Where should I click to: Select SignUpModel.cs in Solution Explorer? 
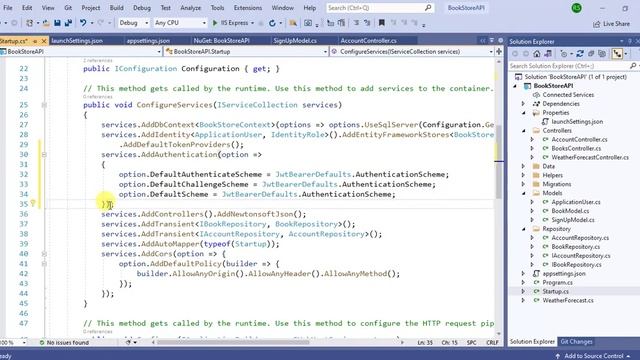tap(573, 220)
